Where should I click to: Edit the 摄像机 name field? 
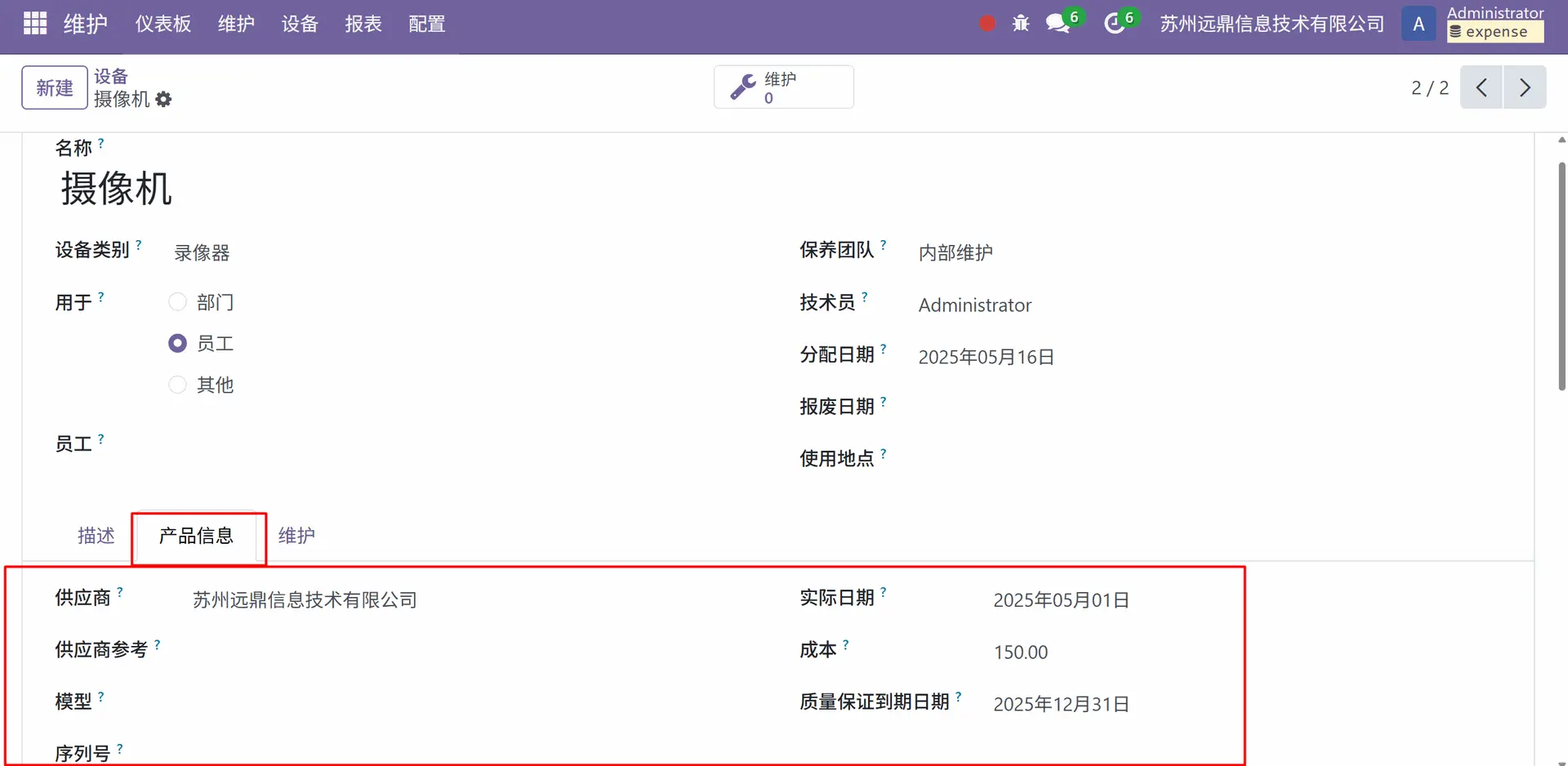click(116, 189)
